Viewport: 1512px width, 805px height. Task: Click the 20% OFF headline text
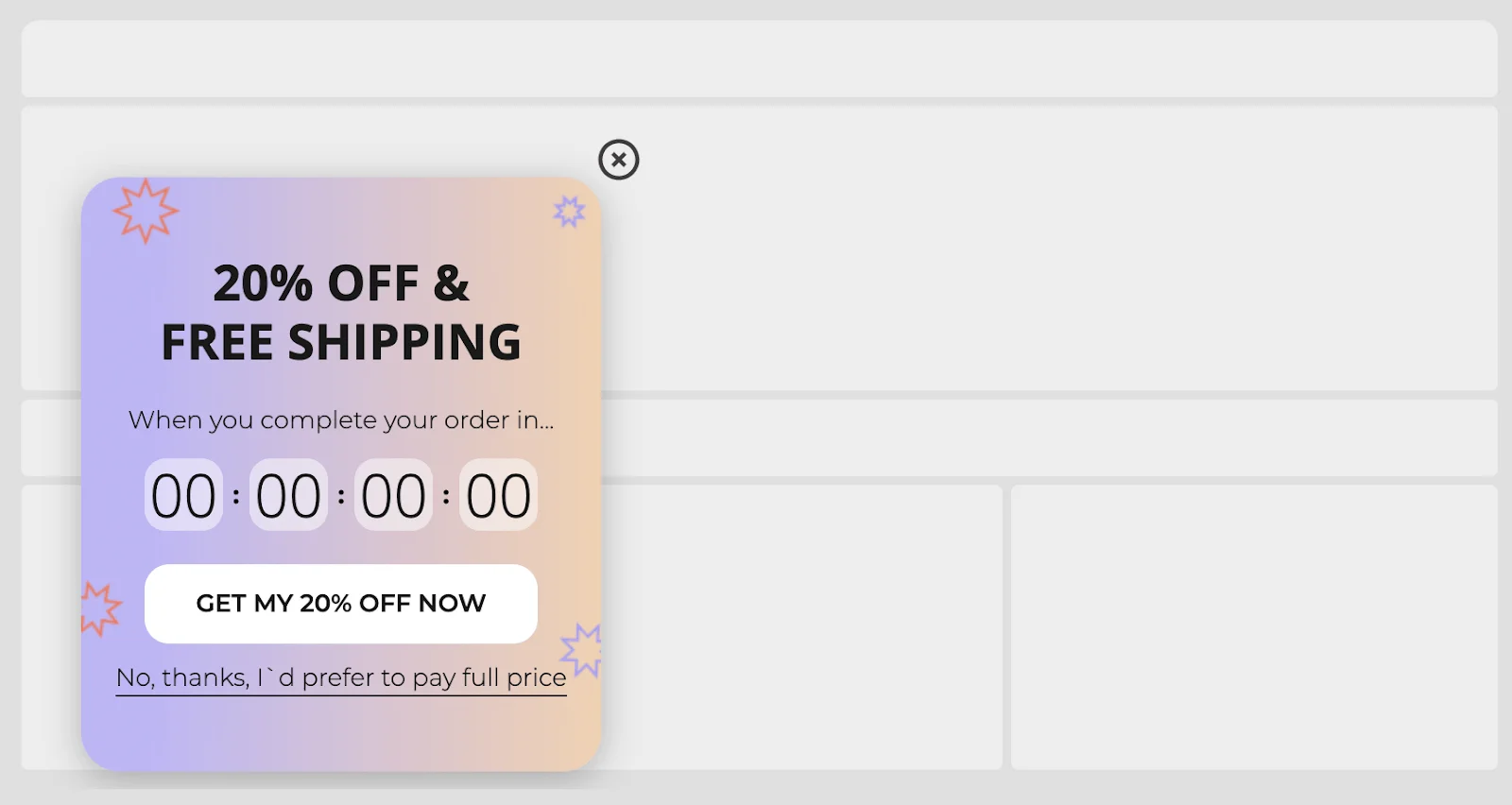pyautogui.click(x=340, y=283)
